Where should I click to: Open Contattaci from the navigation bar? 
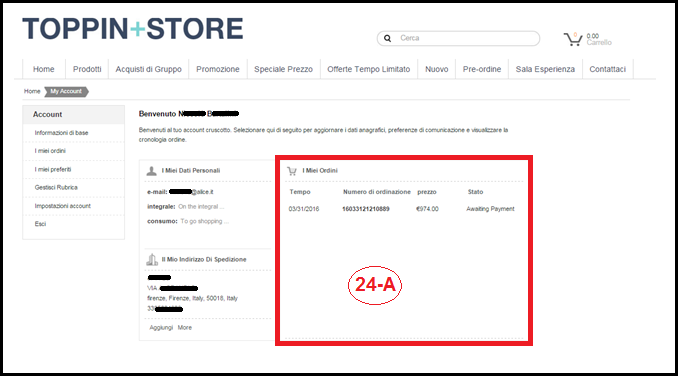tap(608, 69)
